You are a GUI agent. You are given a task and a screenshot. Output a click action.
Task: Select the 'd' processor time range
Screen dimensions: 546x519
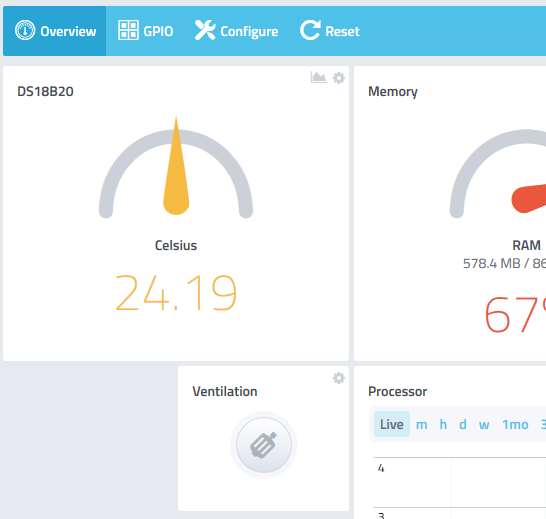(x=463, y=425)
